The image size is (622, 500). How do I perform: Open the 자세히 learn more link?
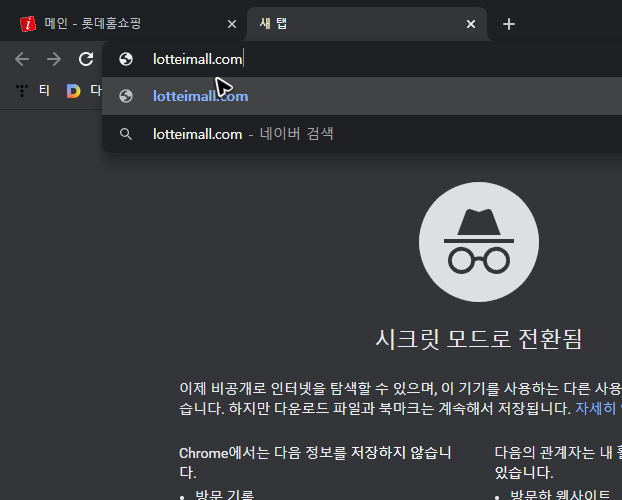tap(599, 408)
